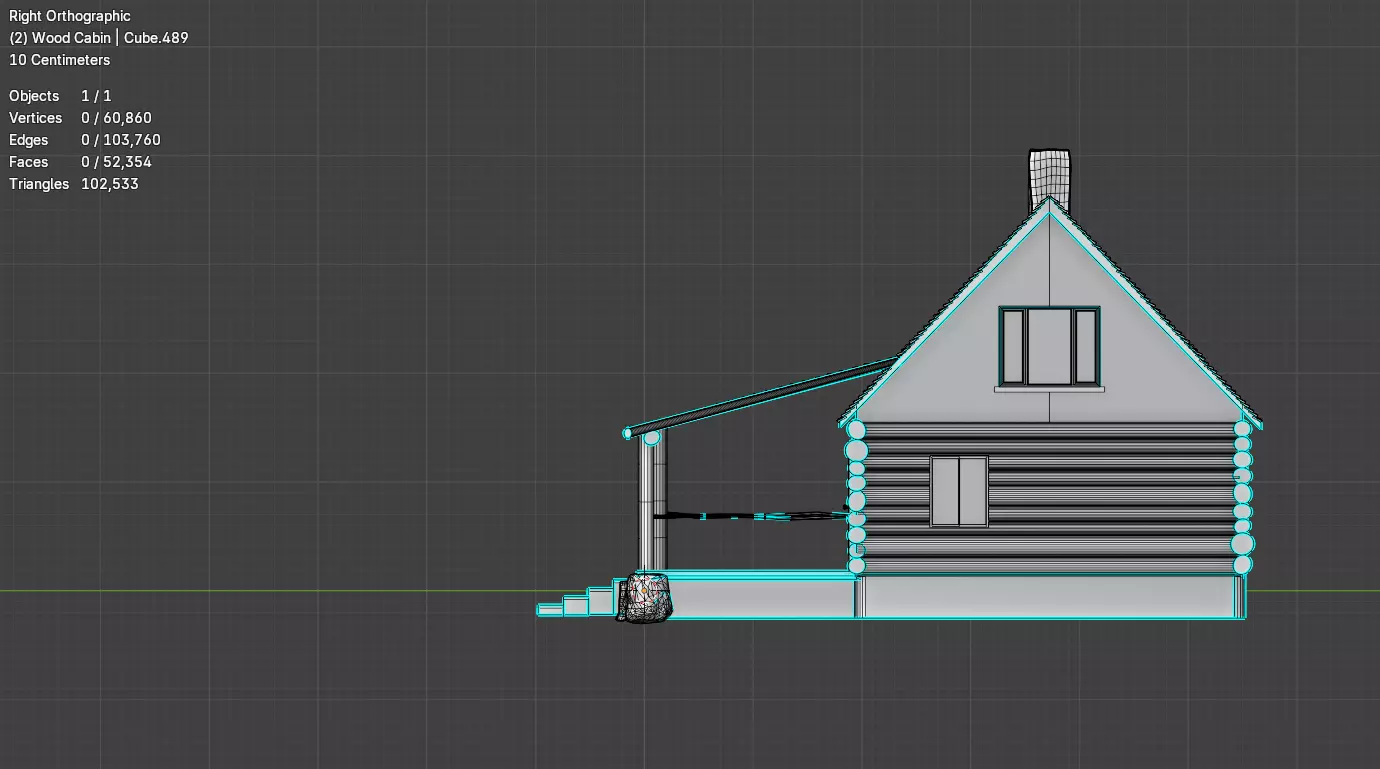Click the "10 Centimeters" grid scale text
Screen dimensions: 1380x769
(x=60, y=60)
